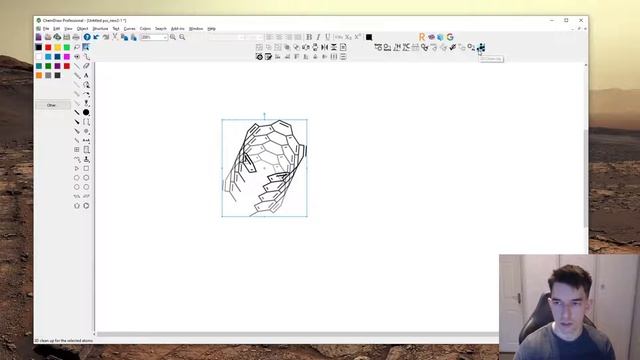Click the vertical scrollbar of the canvas
Image resolution: width=640 pixels, height=360 pixels.
[586, 180]
